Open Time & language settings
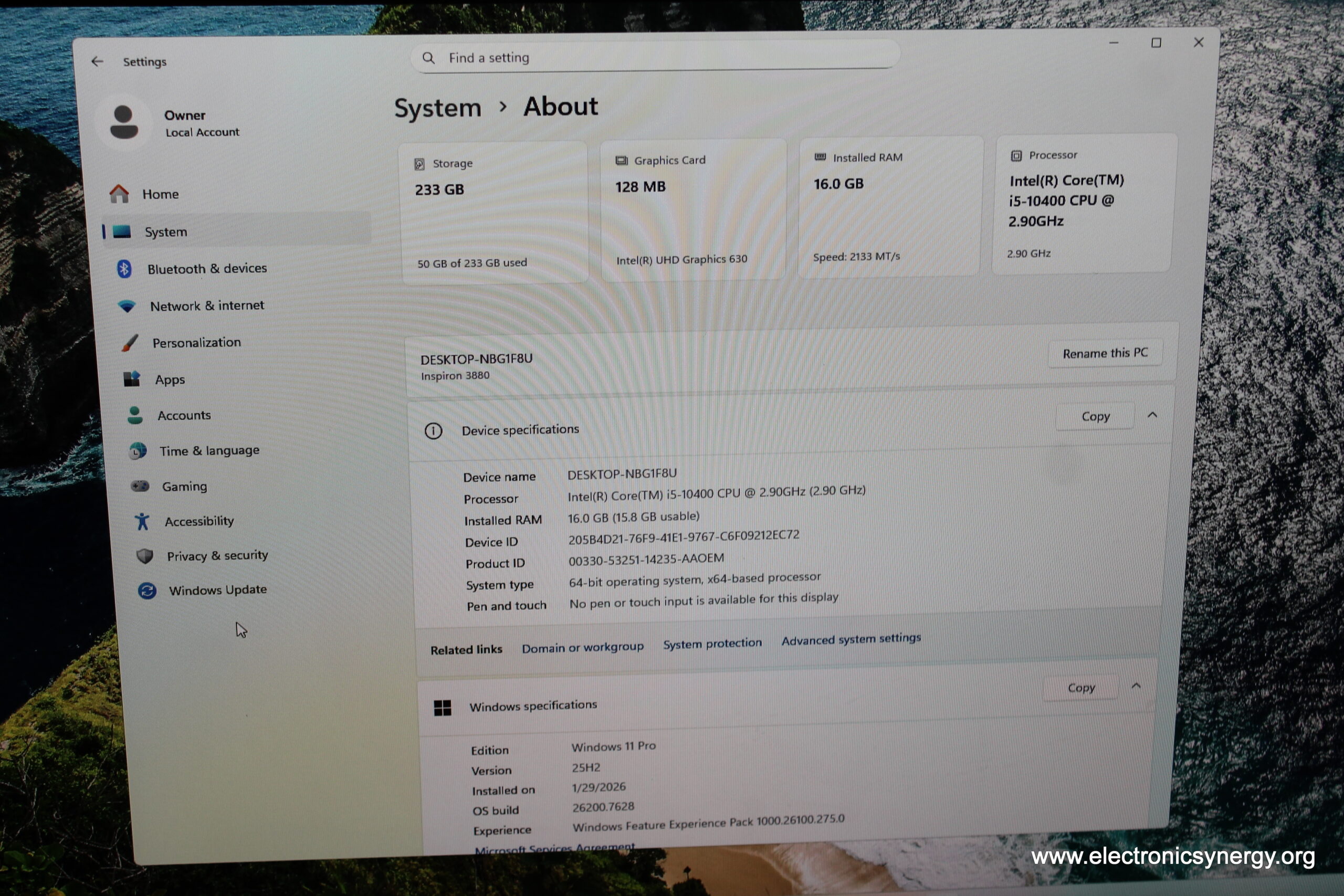Image resolution: width=1344 pixels, height=896 pixels. [x=209, y=451]
